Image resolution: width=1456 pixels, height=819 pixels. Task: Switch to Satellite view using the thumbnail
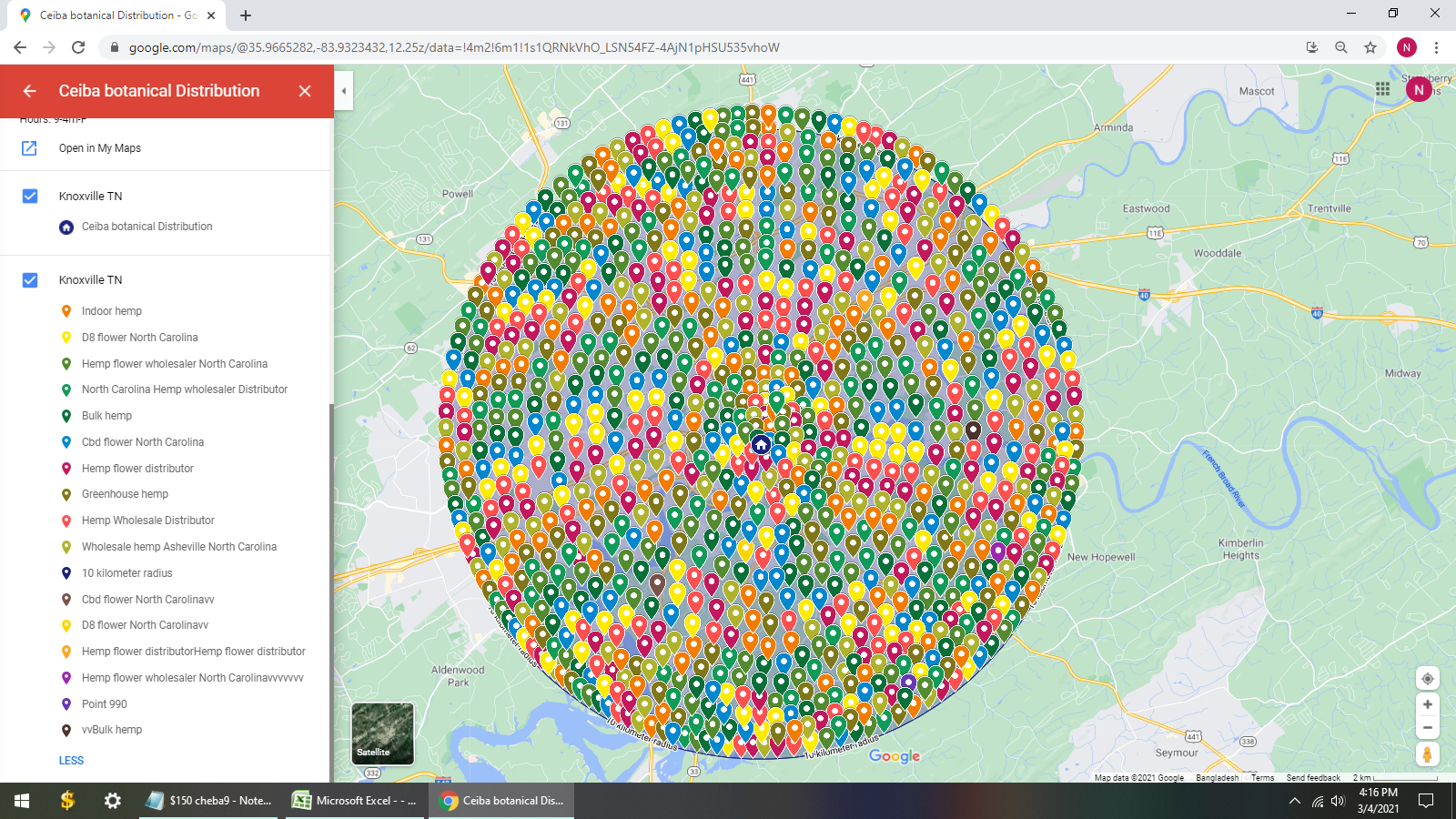(382, 733)
